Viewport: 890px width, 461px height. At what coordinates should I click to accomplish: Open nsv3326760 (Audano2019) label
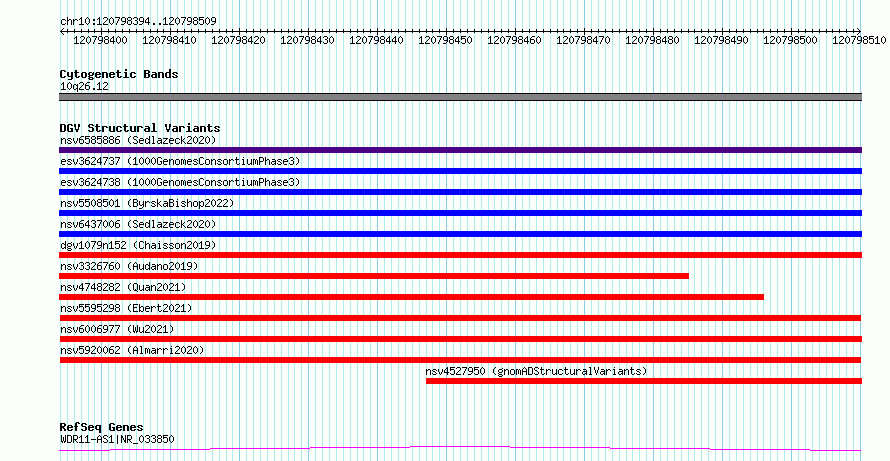pos(129,266)
